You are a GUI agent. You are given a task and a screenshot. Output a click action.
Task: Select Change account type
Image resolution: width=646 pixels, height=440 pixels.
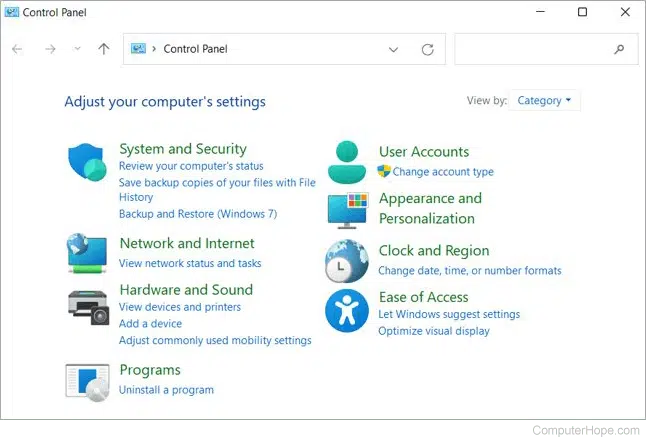point(443,171)
